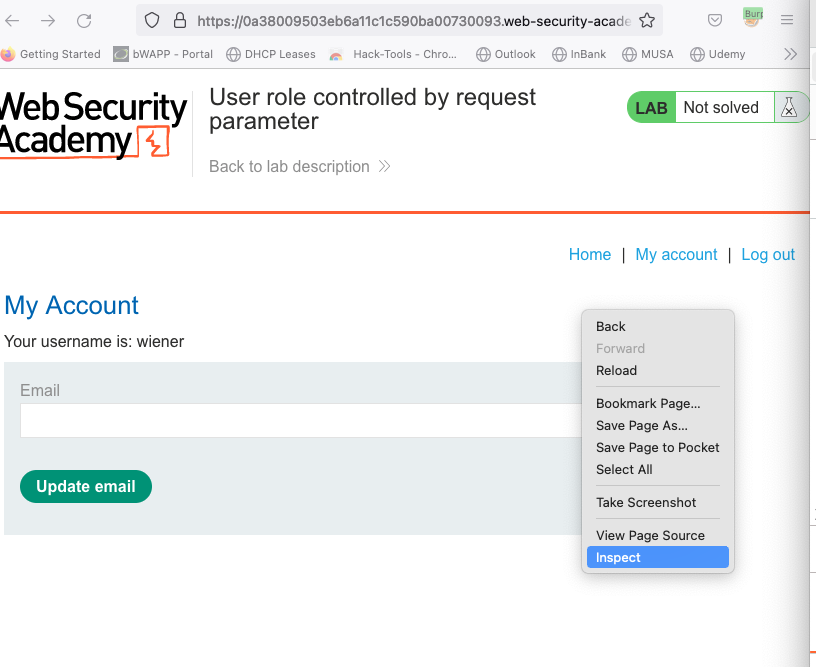Open the shield tracking protection icon
This screenshot has height=667, width=816.
click(151, 21)
